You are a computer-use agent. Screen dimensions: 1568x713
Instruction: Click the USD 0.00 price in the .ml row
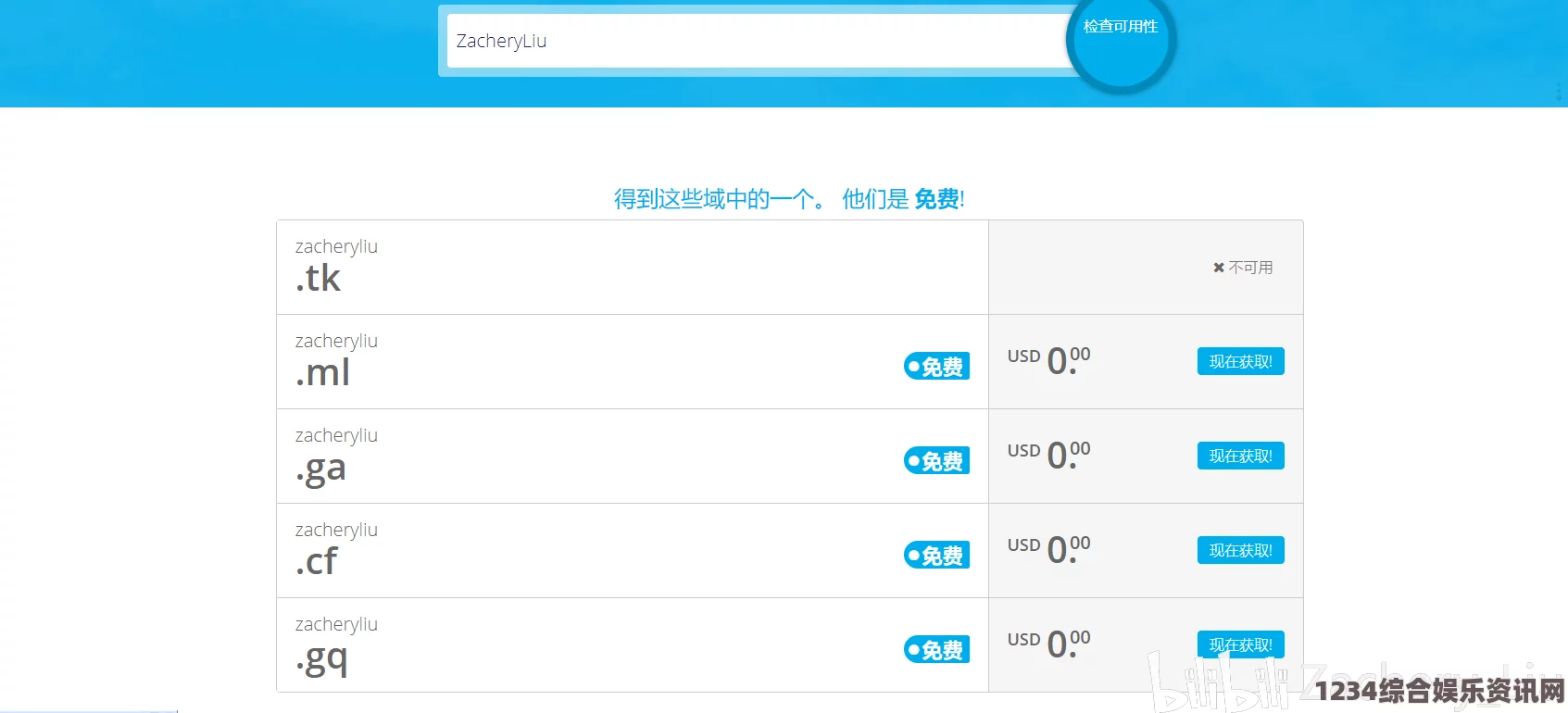click(1049, 359)
